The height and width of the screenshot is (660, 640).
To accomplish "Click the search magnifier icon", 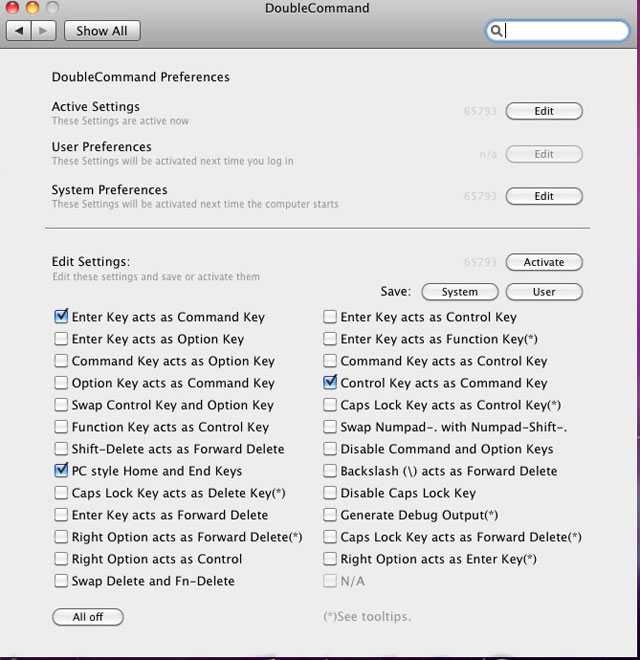I will click(497, 31).
